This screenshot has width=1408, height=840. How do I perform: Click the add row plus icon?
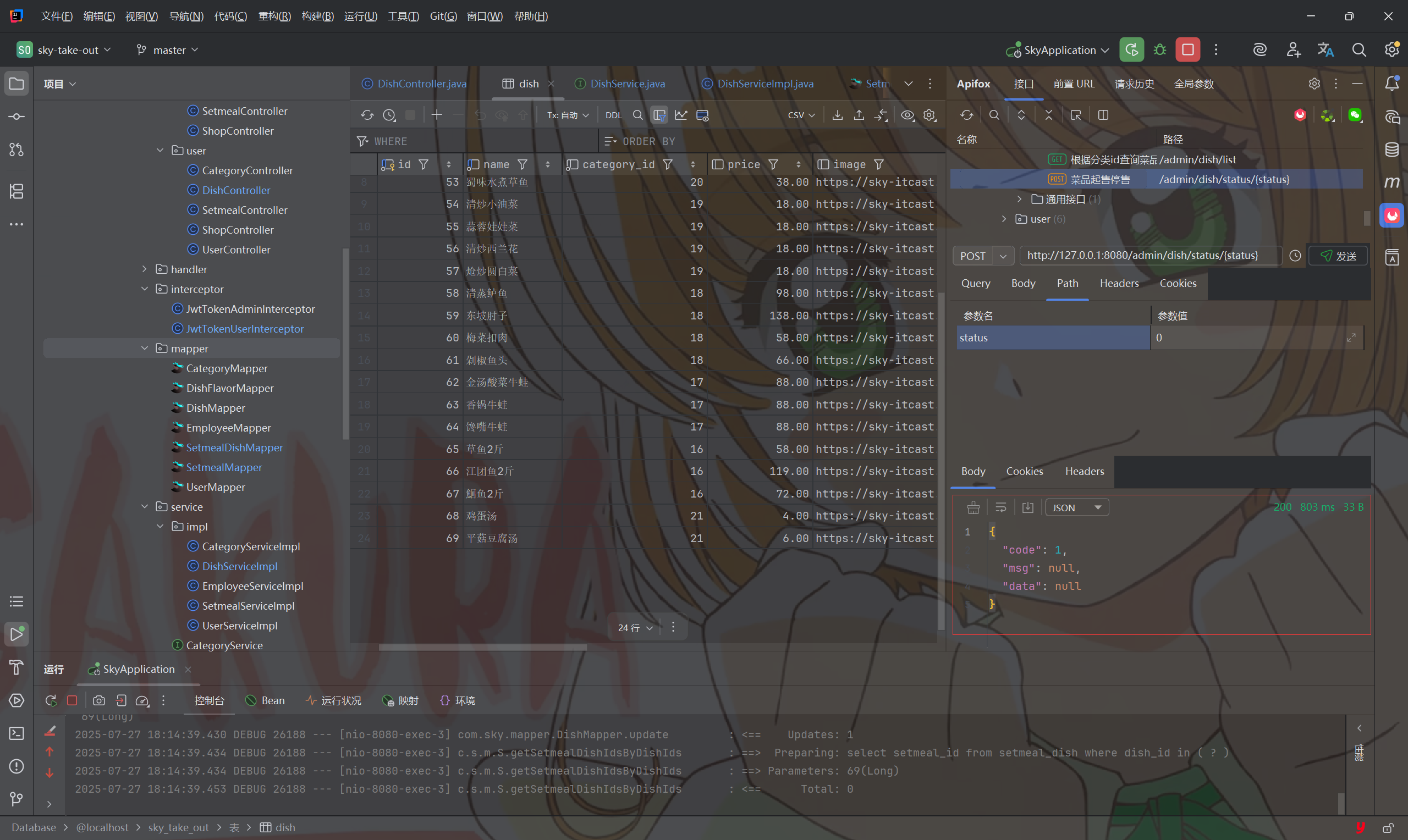point(437,115)
